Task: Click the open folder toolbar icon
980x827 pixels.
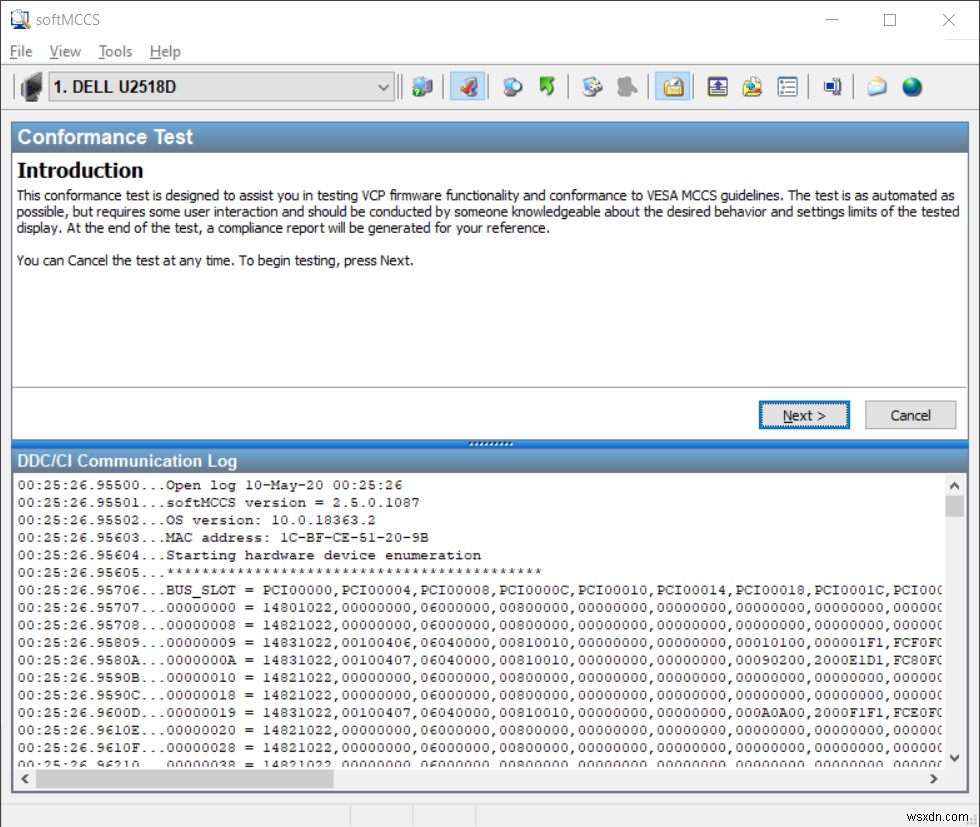Action: (877, 86)
